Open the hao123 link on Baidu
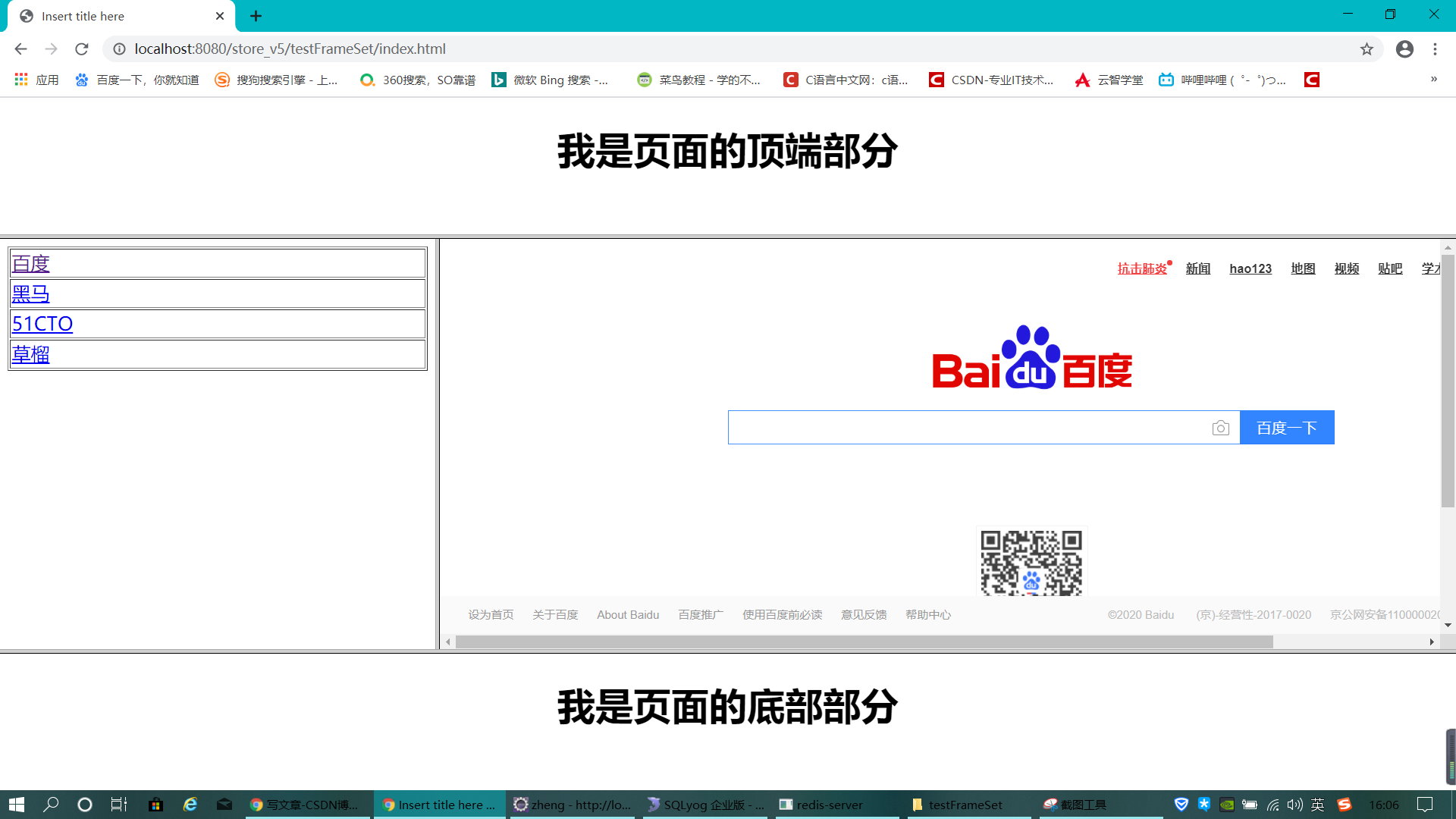1456x819 pixels. point(1250,268)
